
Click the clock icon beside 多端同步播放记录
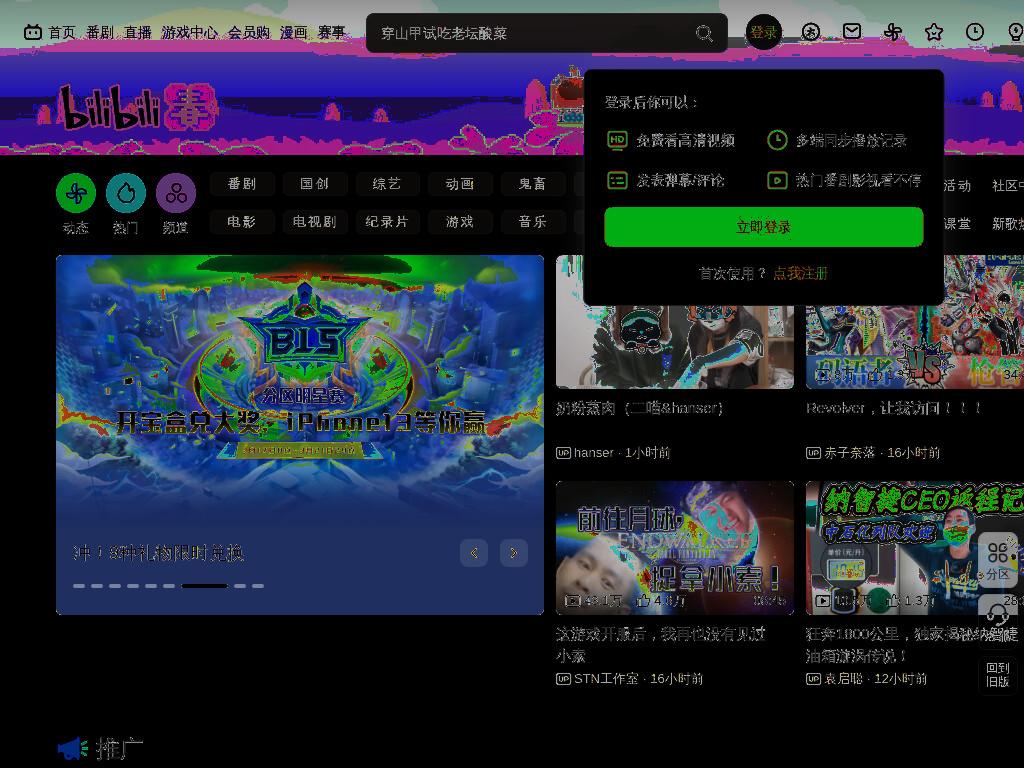[x=777, y=140]
